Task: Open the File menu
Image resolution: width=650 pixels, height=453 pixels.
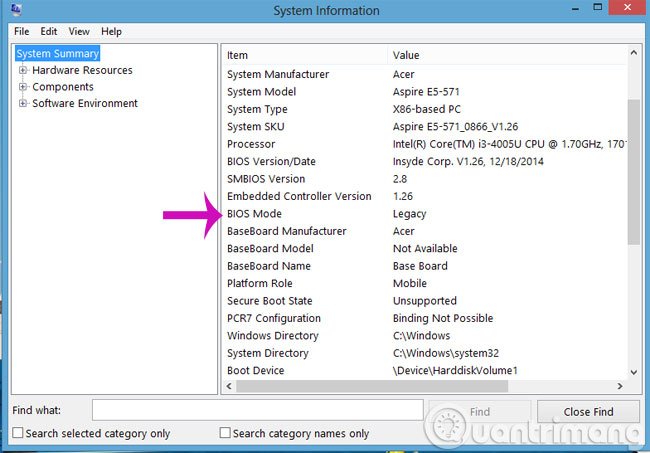Action: (x=22, y=31)
